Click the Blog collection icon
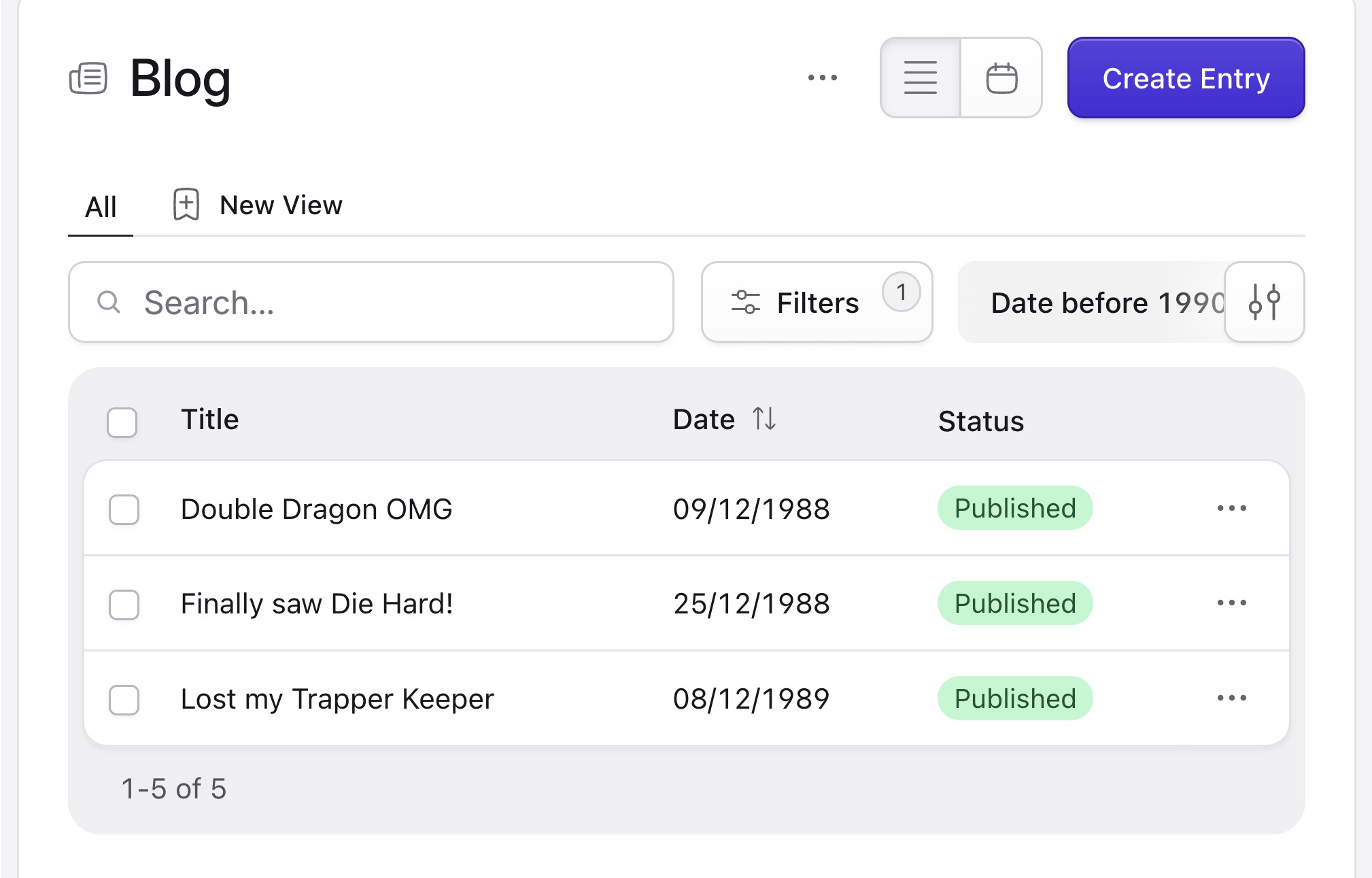1372x878 pixels. (88, 78)
